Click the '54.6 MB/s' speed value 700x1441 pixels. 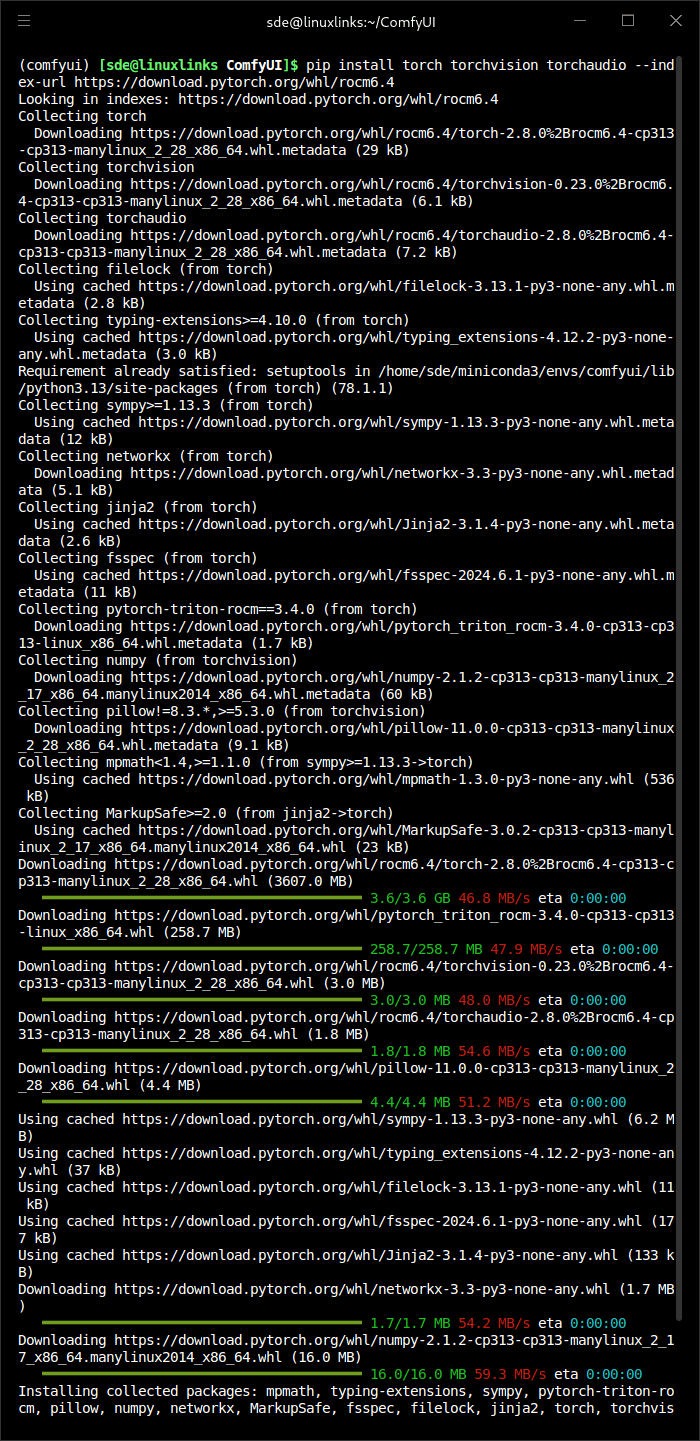coord(494,1051)
